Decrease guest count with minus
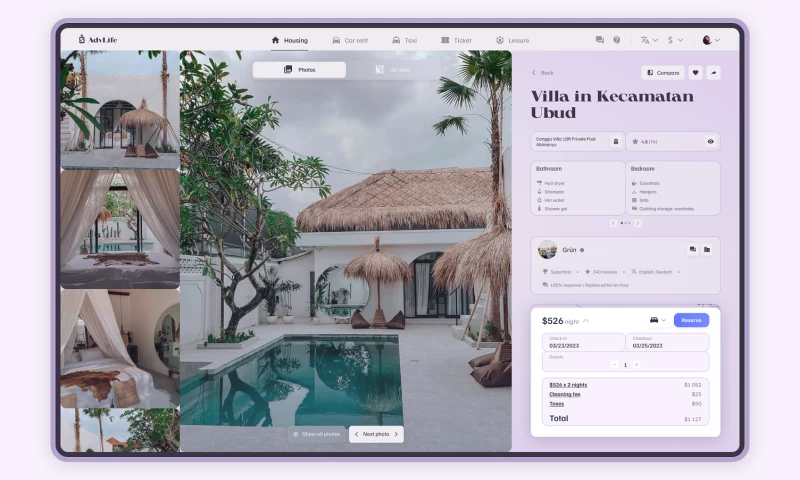Viewport: 800px width, 480px height. click(614, 365)
